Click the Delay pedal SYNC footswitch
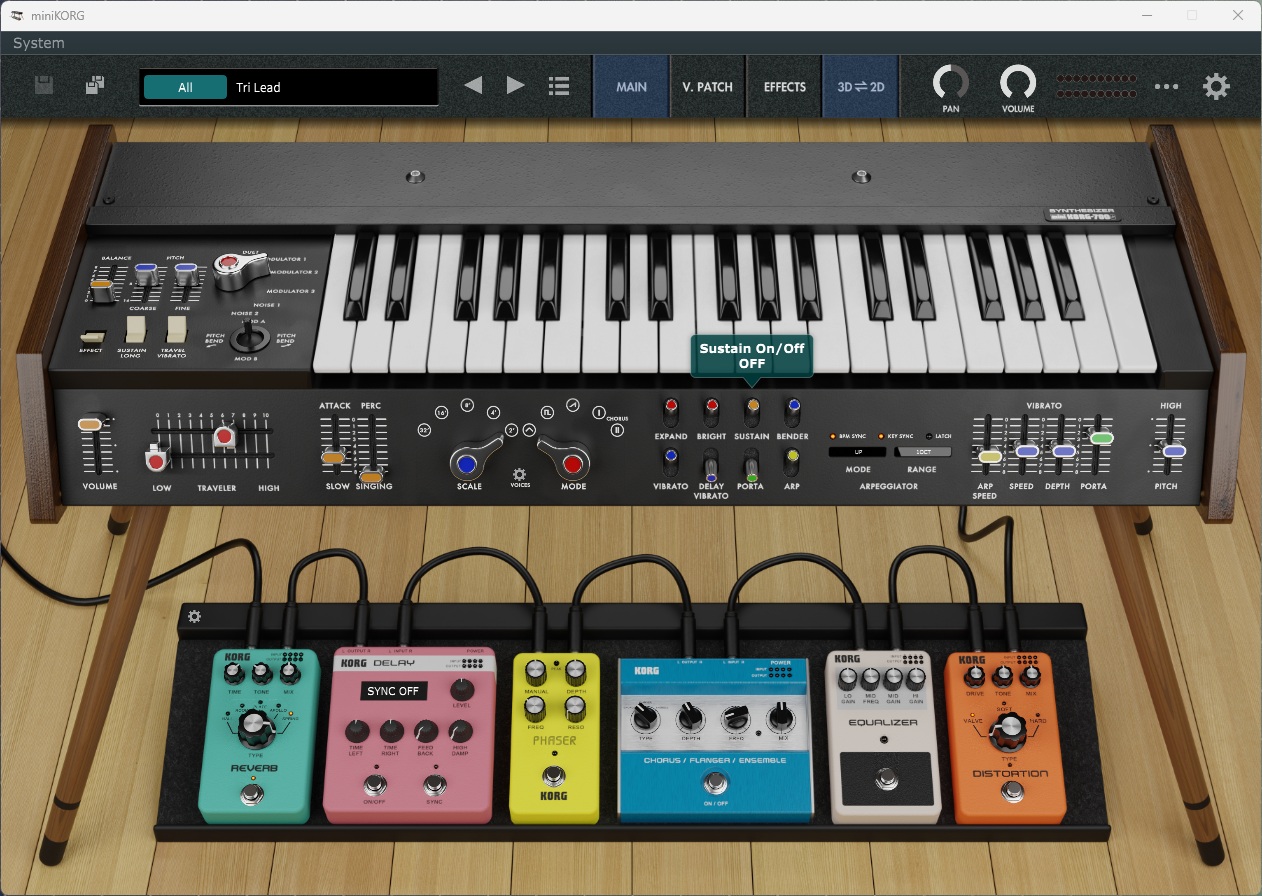Screen dimensions: 1262x896 (434, 784)
